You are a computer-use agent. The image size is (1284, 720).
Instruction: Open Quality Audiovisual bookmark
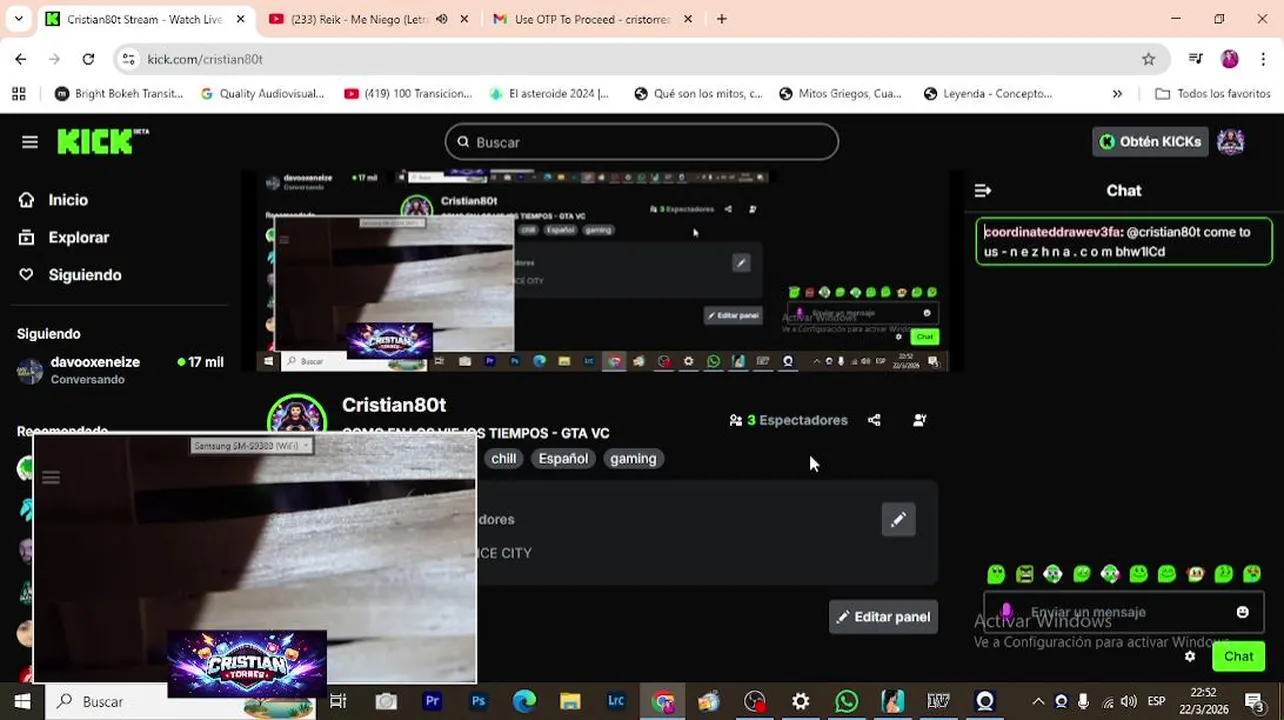point(262,93)
